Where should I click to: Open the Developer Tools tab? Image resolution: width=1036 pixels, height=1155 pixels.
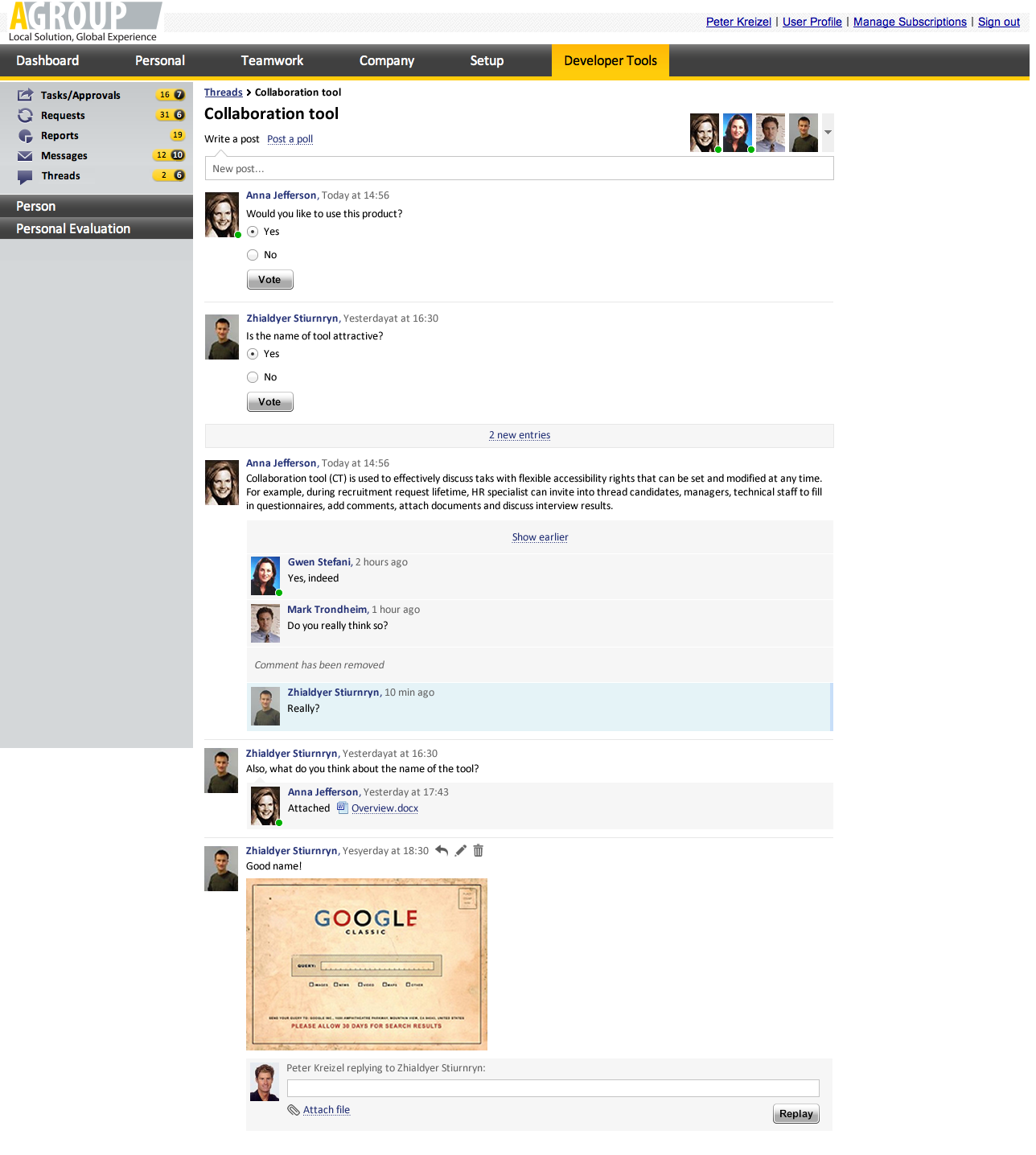pos(610,60)
